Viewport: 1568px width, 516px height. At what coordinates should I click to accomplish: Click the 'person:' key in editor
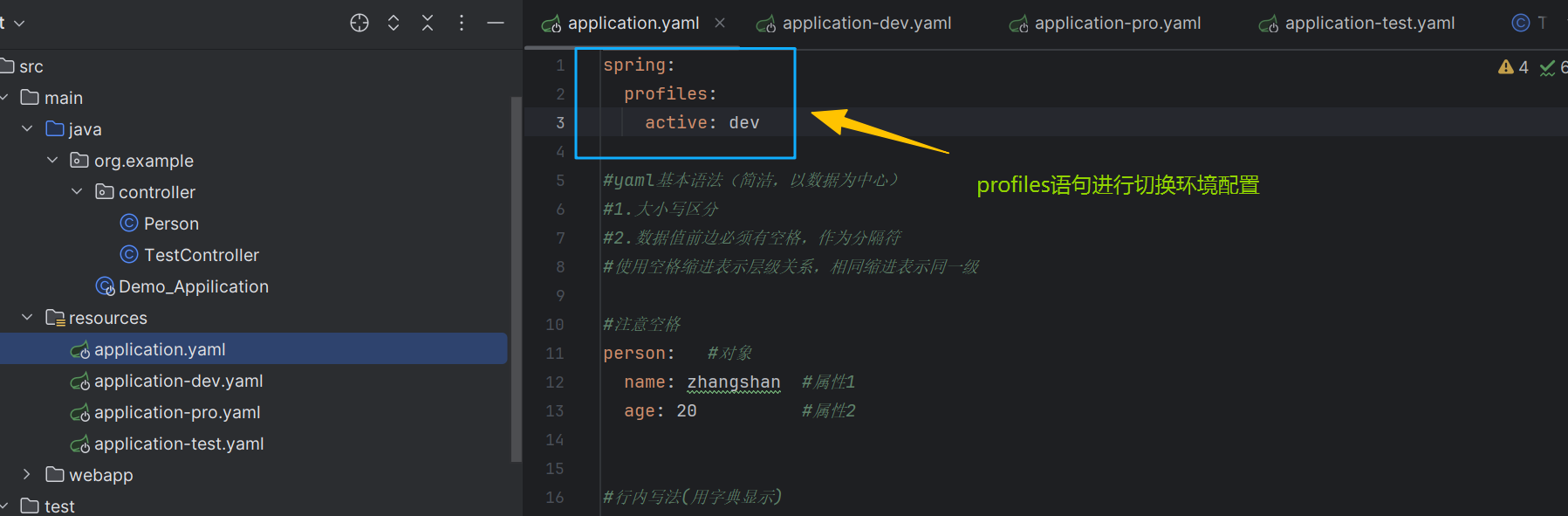pyautogui.click(x=639, y=353)
